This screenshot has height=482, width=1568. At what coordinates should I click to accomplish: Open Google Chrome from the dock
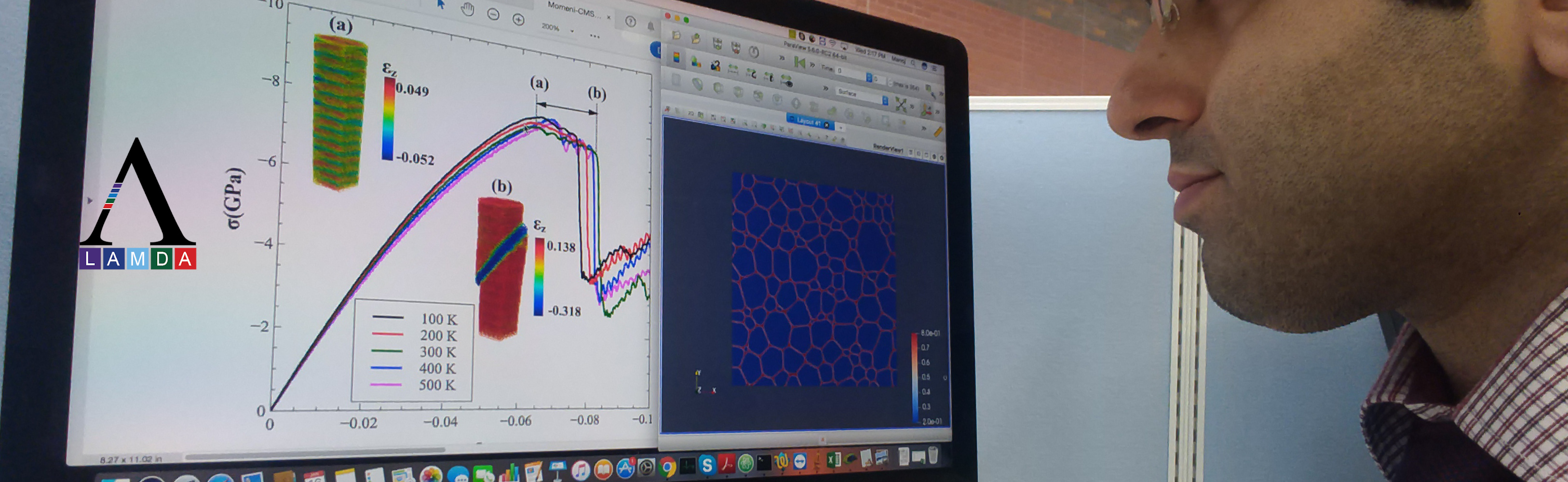(668, 467)
